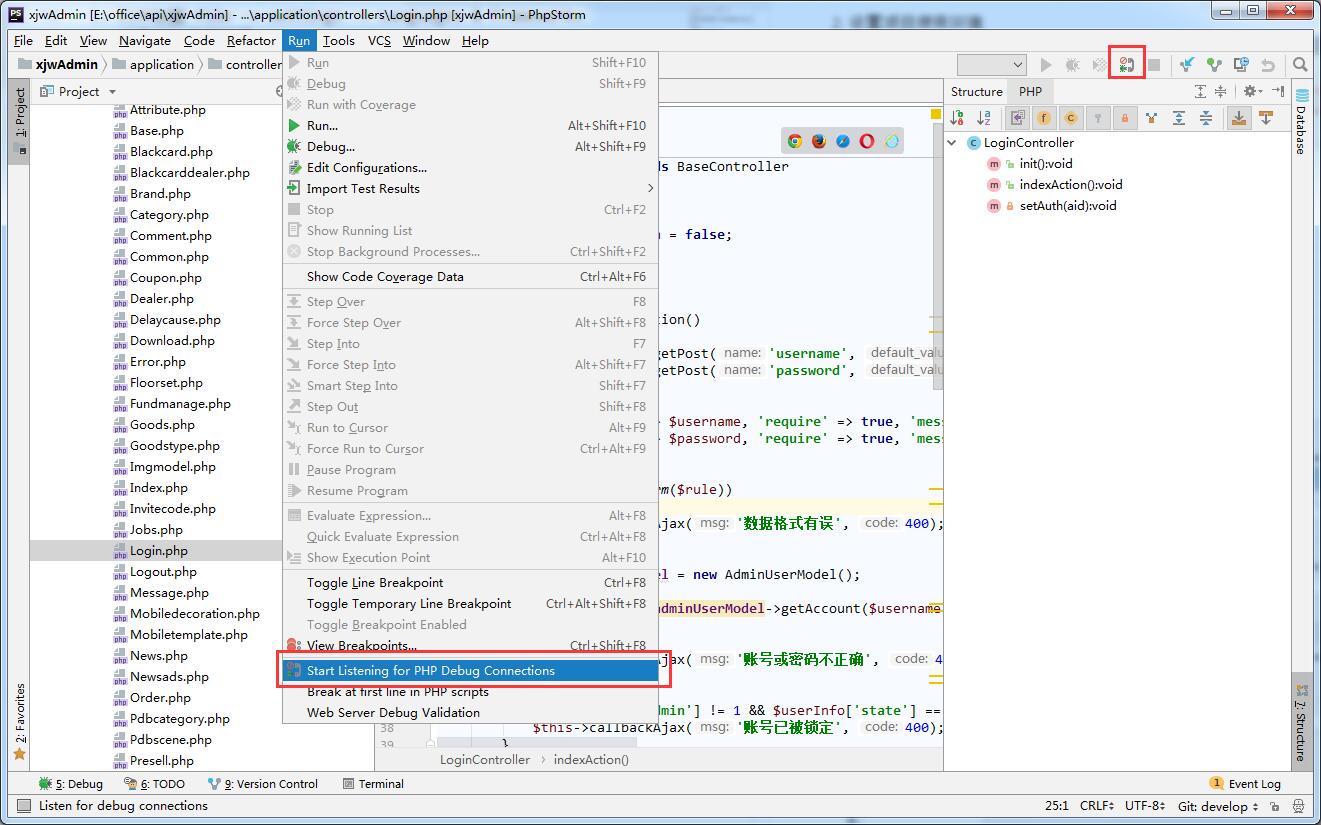Image resolution: width=1321 pixels, height=825 pixels.
Task: Open the 6: TODO tool window
Action: tap(155, 784)
